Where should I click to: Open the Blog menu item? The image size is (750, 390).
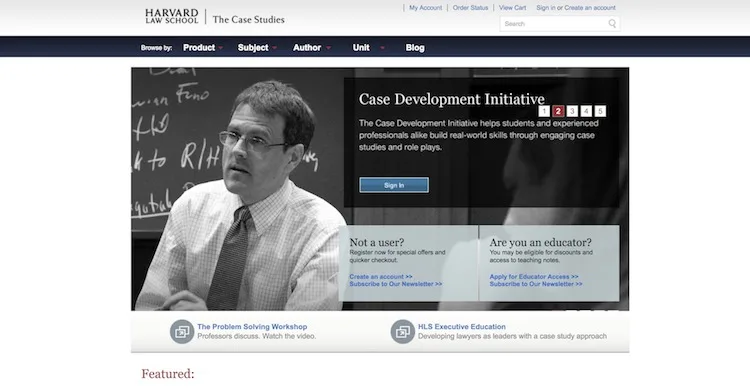tap(415, 47)
